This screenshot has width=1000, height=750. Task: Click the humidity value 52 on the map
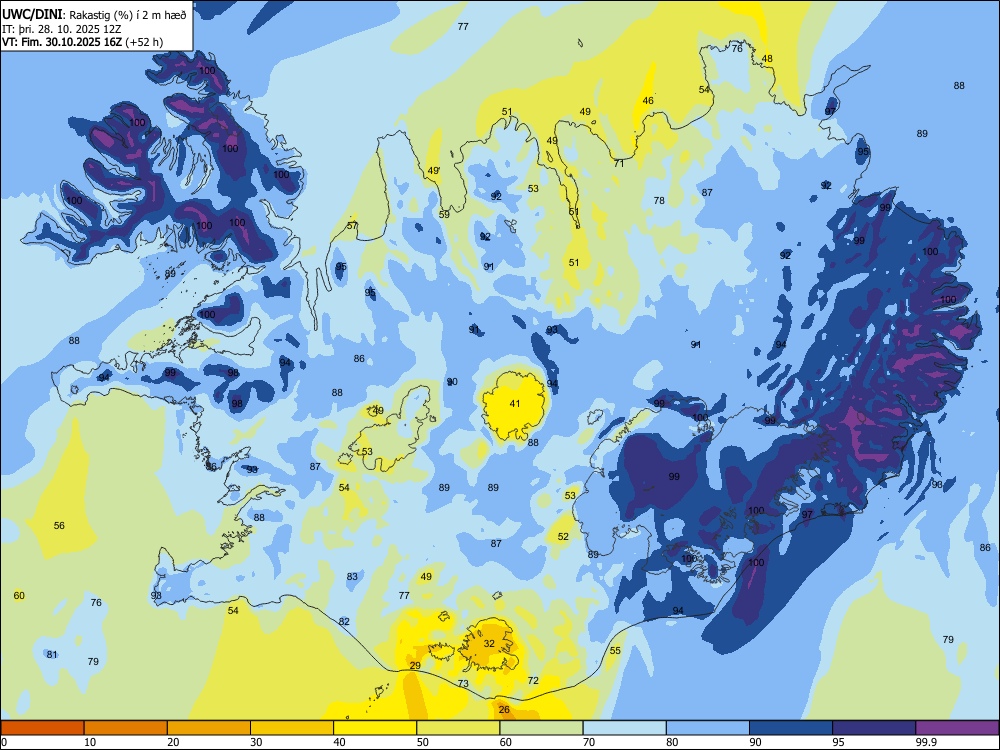563,536
